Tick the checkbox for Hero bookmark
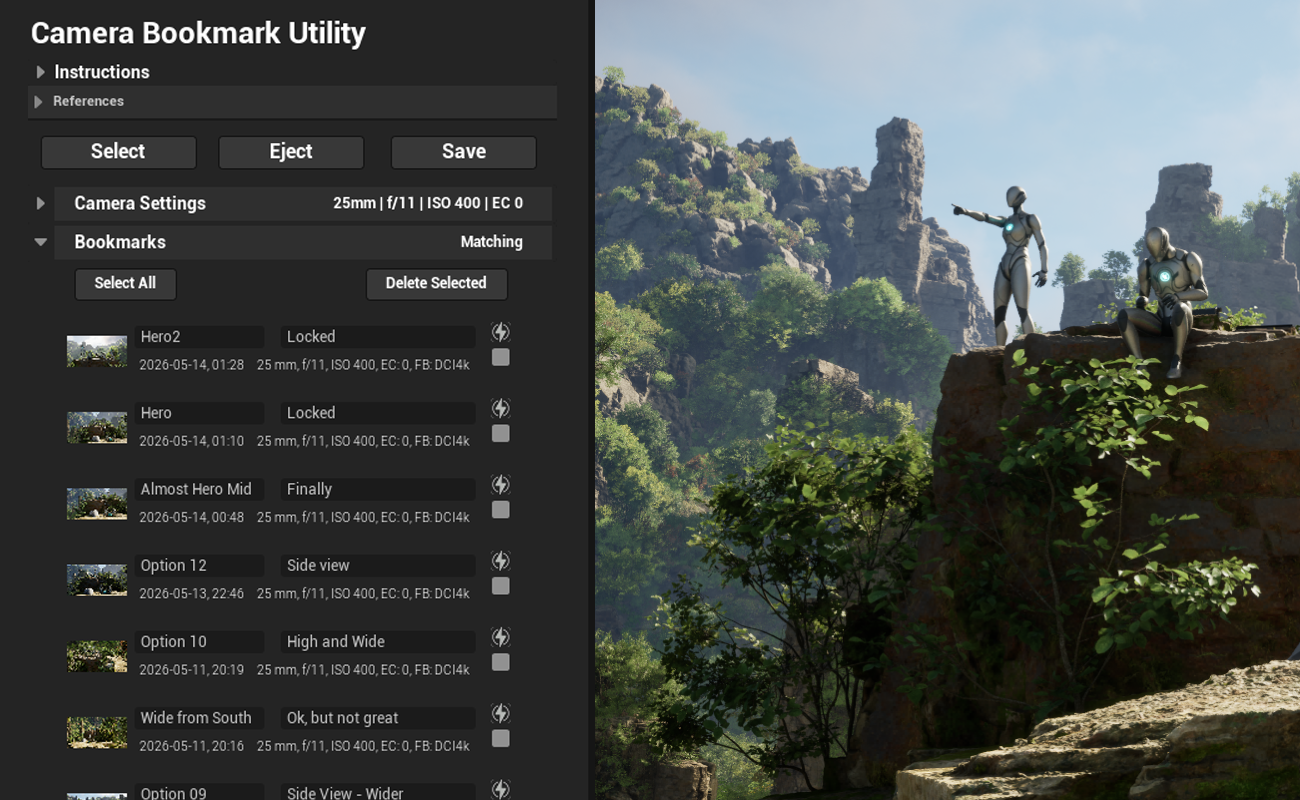The width and height of the screenshot is (1300, 800). coord(501,433)
